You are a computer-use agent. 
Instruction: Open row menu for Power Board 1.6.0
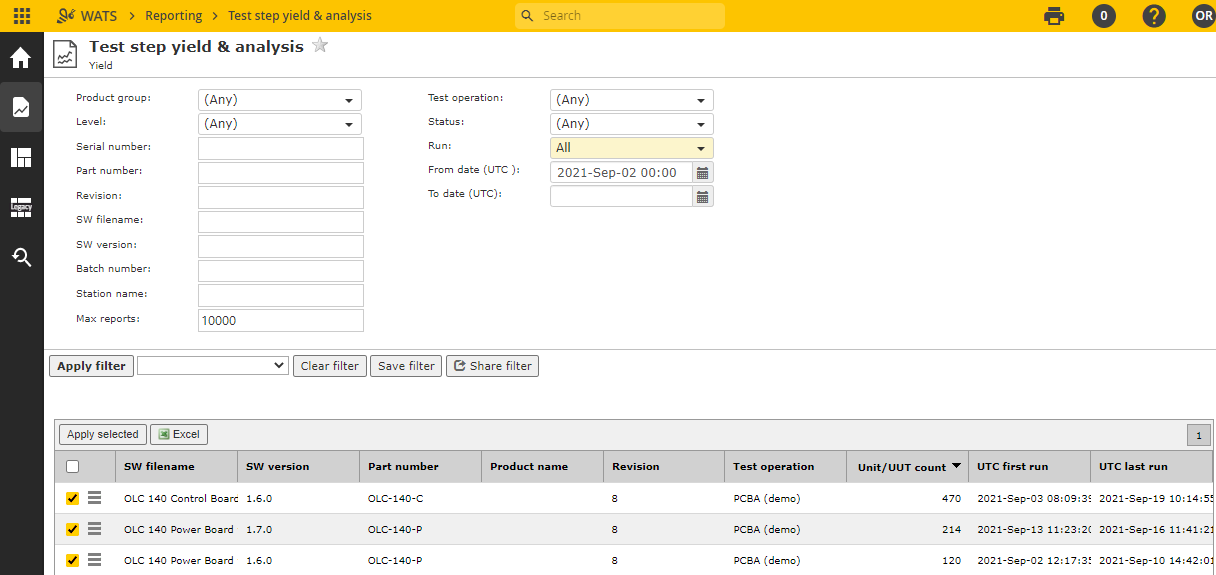95,560
